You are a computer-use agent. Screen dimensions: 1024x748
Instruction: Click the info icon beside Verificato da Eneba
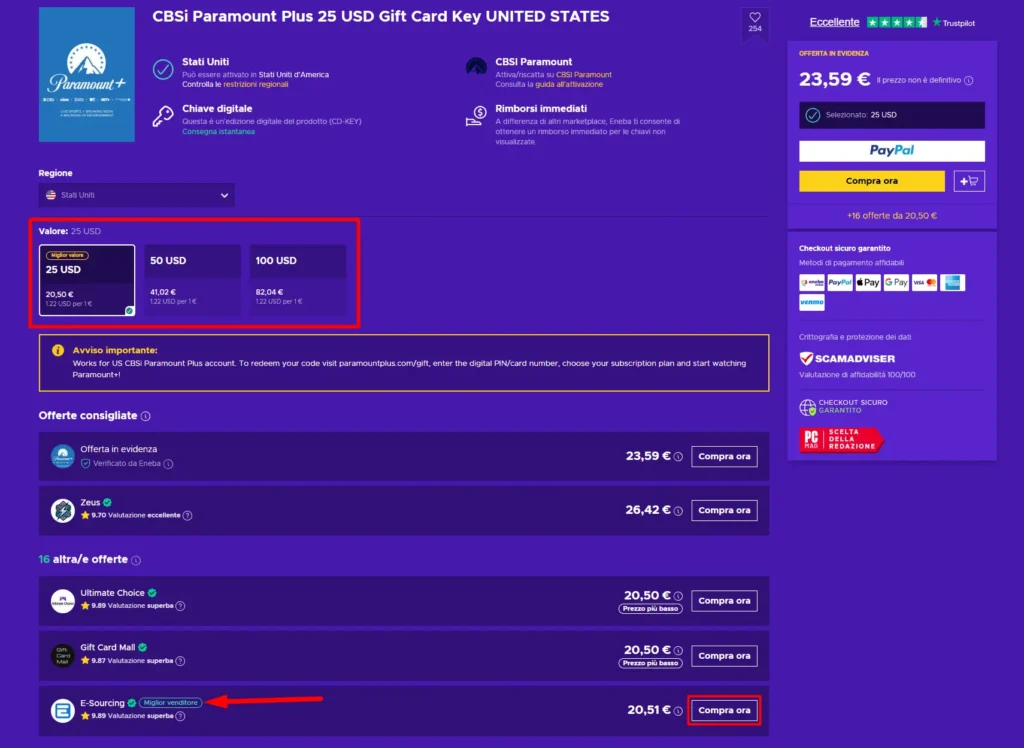coord(168,464)
